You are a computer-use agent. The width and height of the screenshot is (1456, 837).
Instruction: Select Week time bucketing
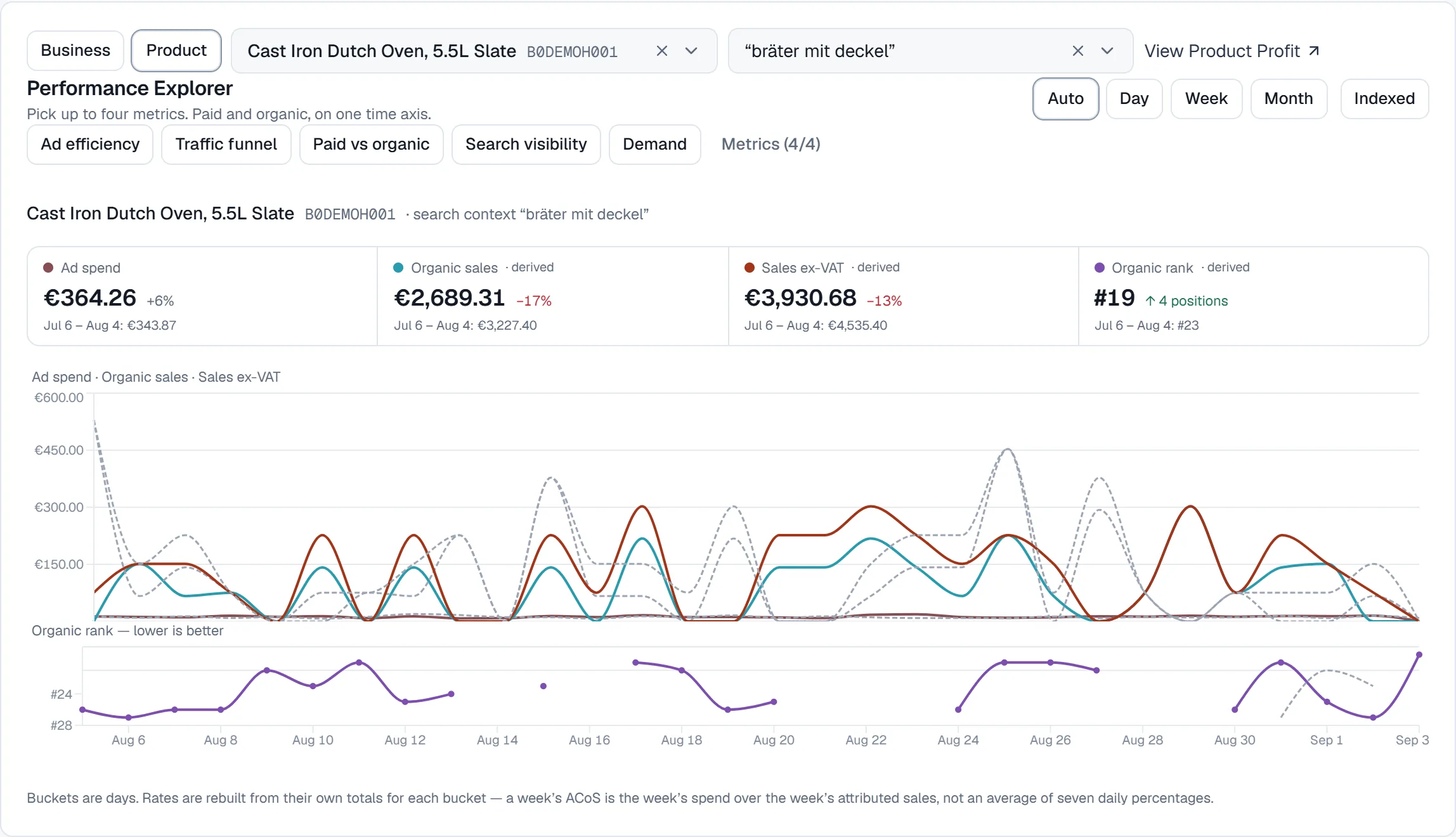(1206, 98)
